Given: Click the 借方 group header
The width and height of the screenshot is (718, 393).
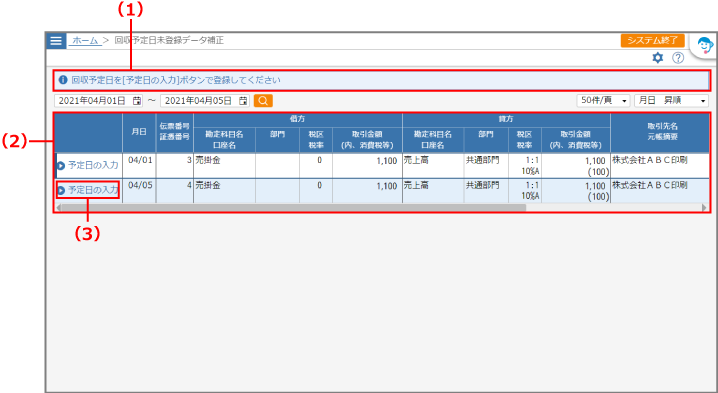Looking at the screenshot, I should click(298, 120).
